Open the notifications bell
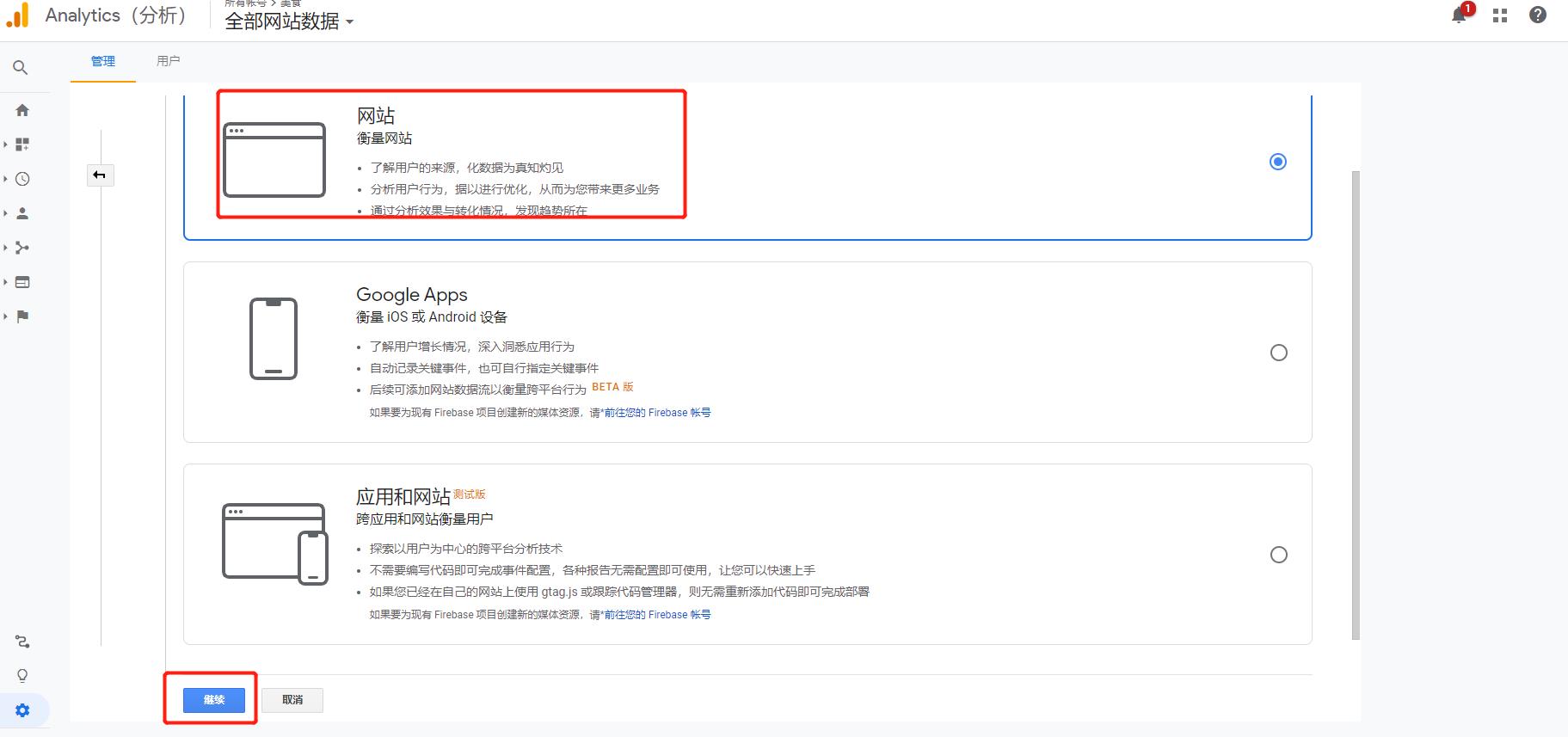 pyautogui.click(x=1459, y=15)
